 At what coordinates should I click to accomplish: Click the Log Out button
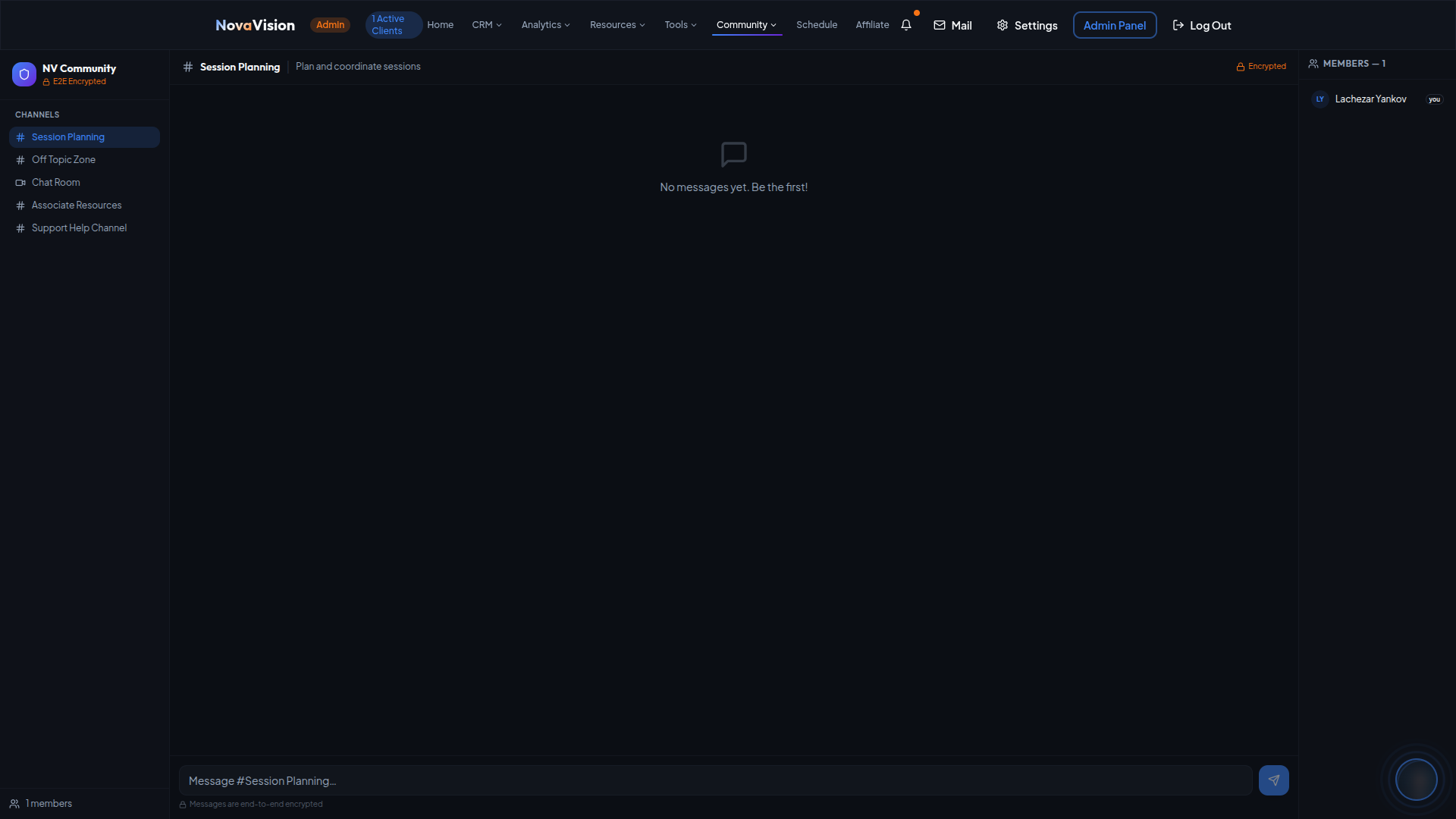tap(1202, 25)
